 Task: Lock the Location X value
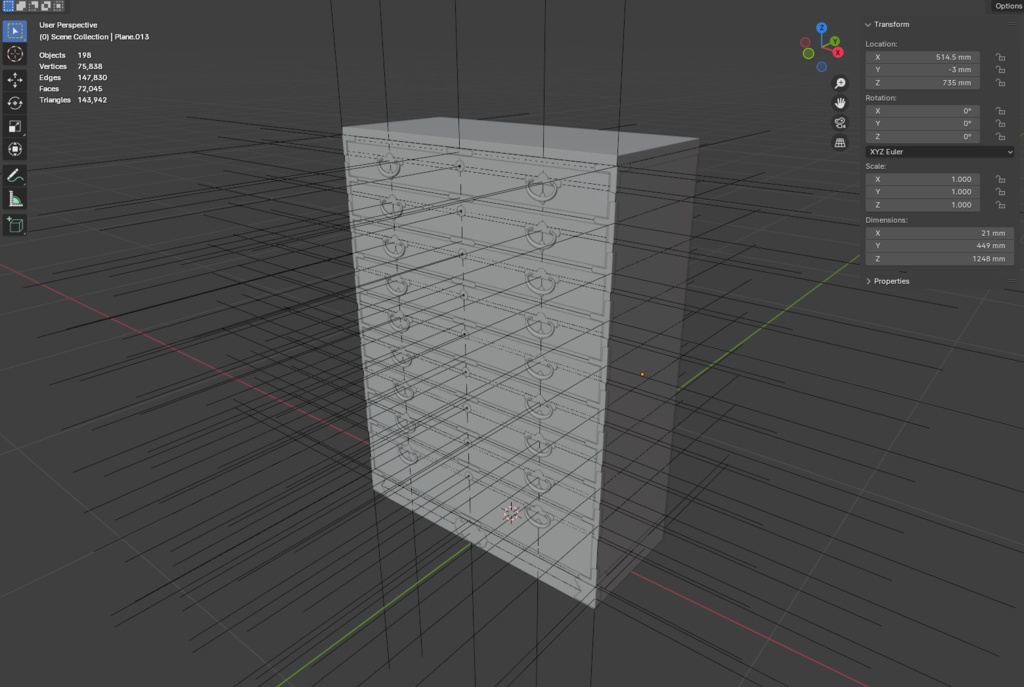(x=1000, y=57)
